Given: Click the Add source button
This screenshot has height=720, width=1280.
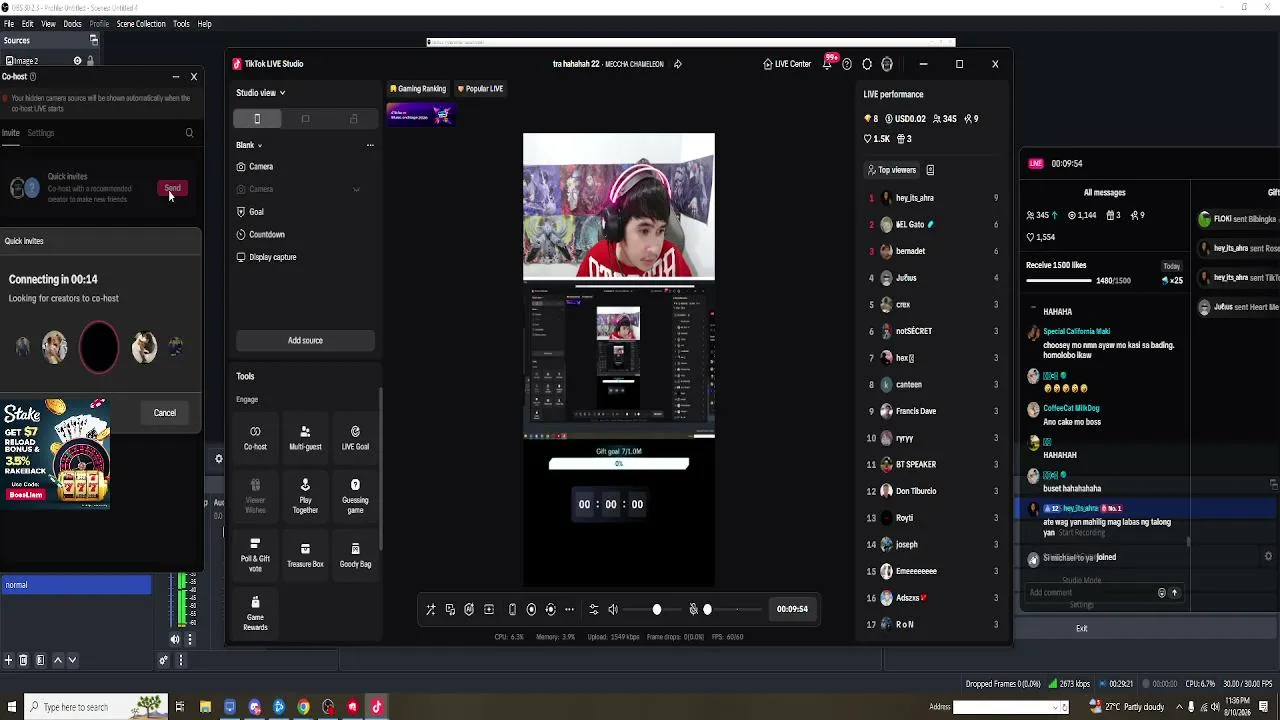Looking at the screenshot, I should (x=305, y=341).
